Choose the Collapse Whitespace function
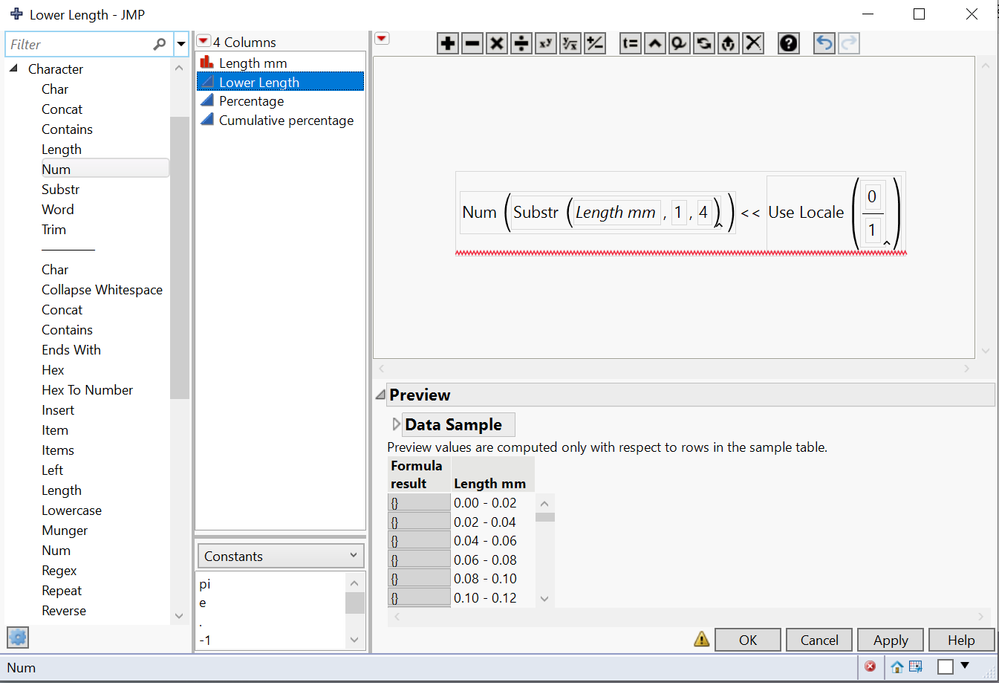Screen dimensions: 999x683 [x=102, y=289]
